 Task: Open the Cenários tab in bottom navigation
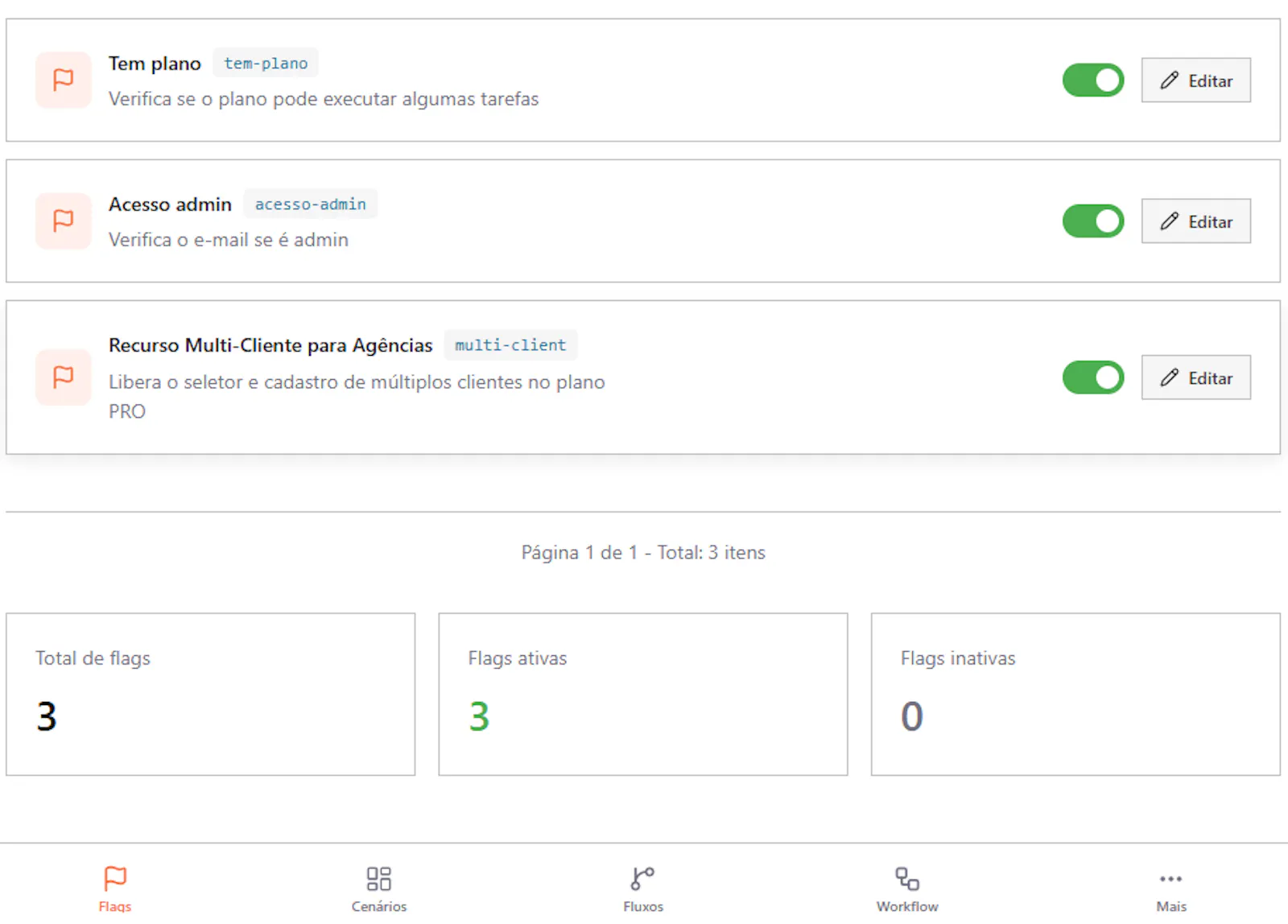click(x=379, y=889)
